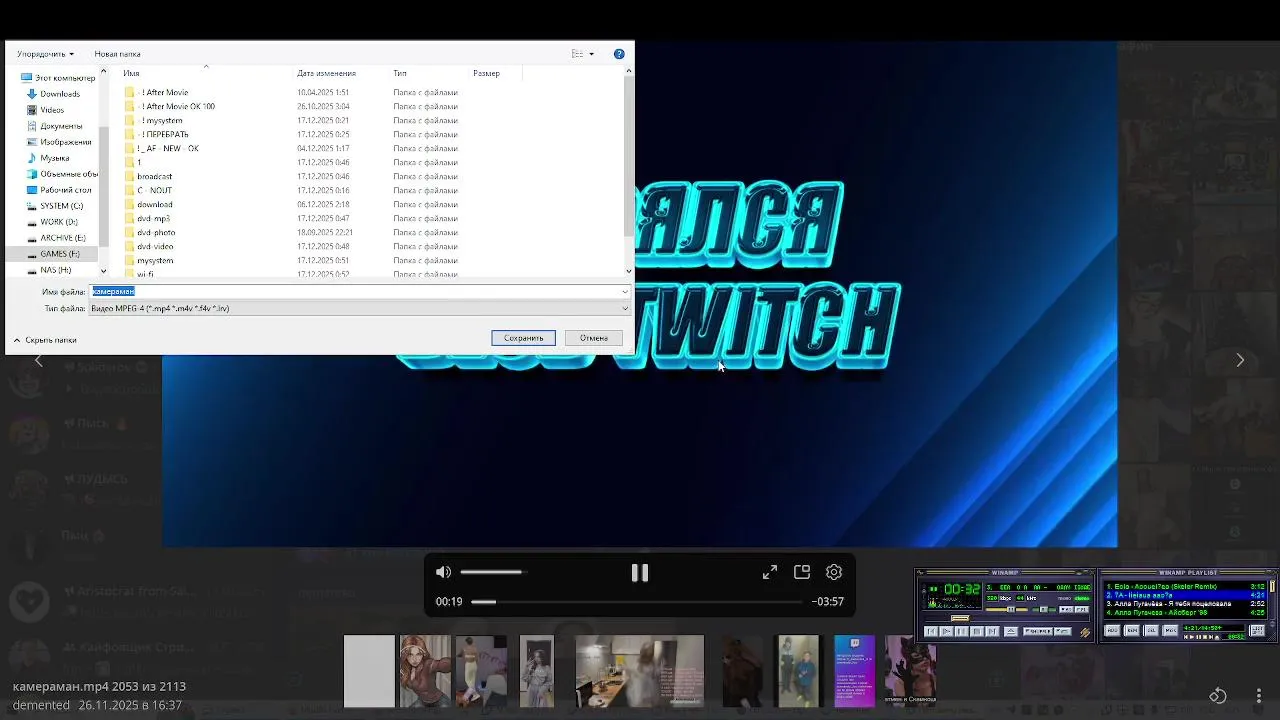1280x720 pixels.
Task: Open help in the save dialog
Action: pos(619,54)
